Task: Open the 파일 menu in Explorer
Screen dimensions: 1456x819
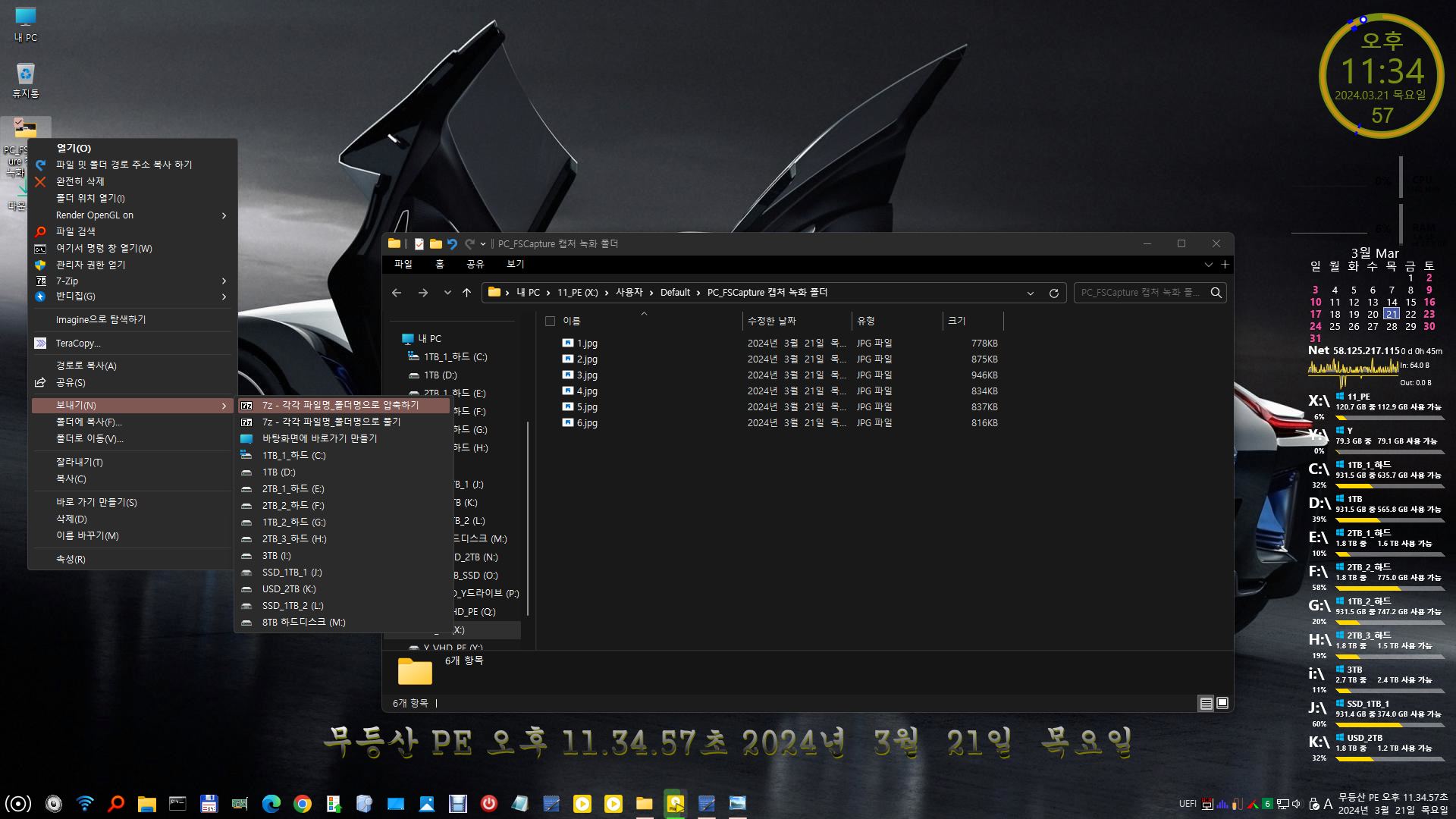Action: tap(403, 264)
